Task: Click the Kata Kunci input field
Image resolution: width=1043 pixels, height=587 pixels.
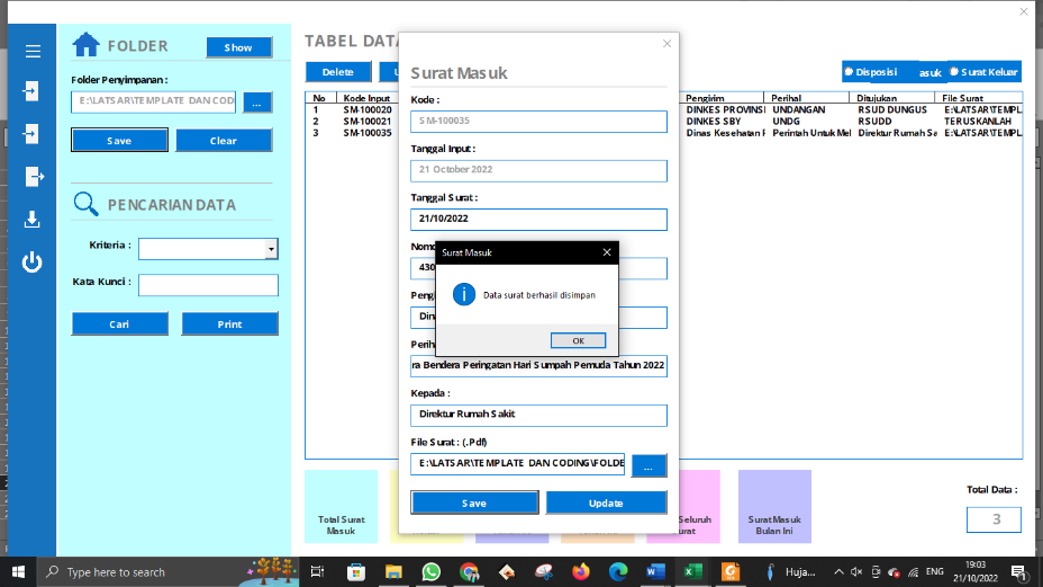Action: point(208,286)
